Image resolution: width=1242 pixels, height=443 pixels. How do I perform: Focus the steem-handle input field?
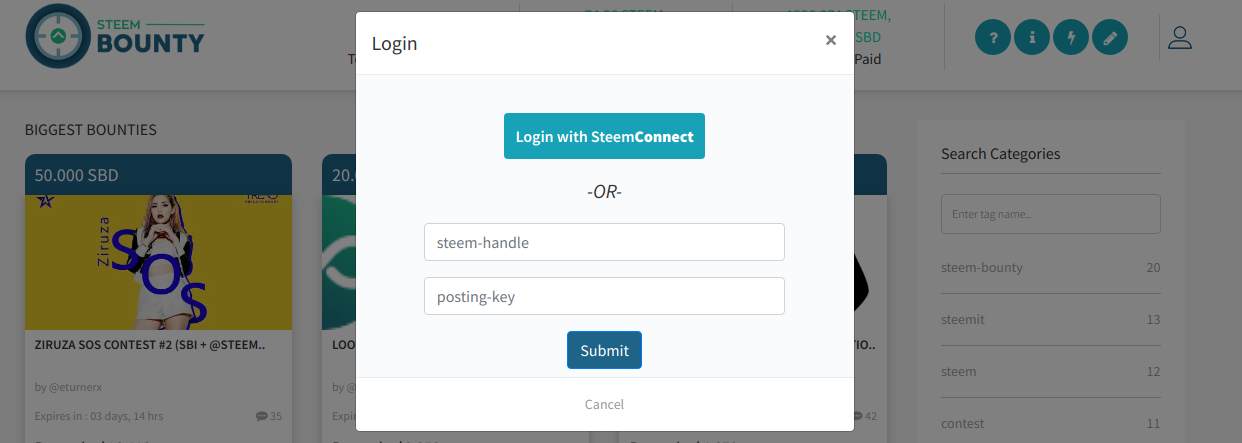[604, 242]
